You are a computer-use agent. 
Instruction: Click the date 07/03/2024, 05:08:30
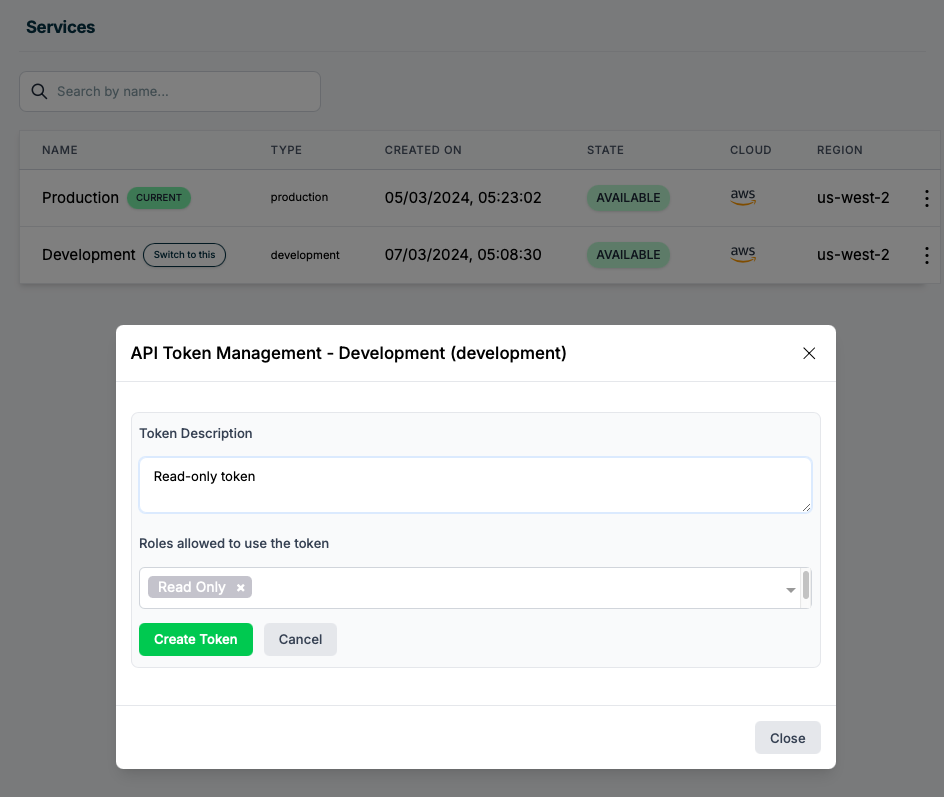click(x=463, y=255)
